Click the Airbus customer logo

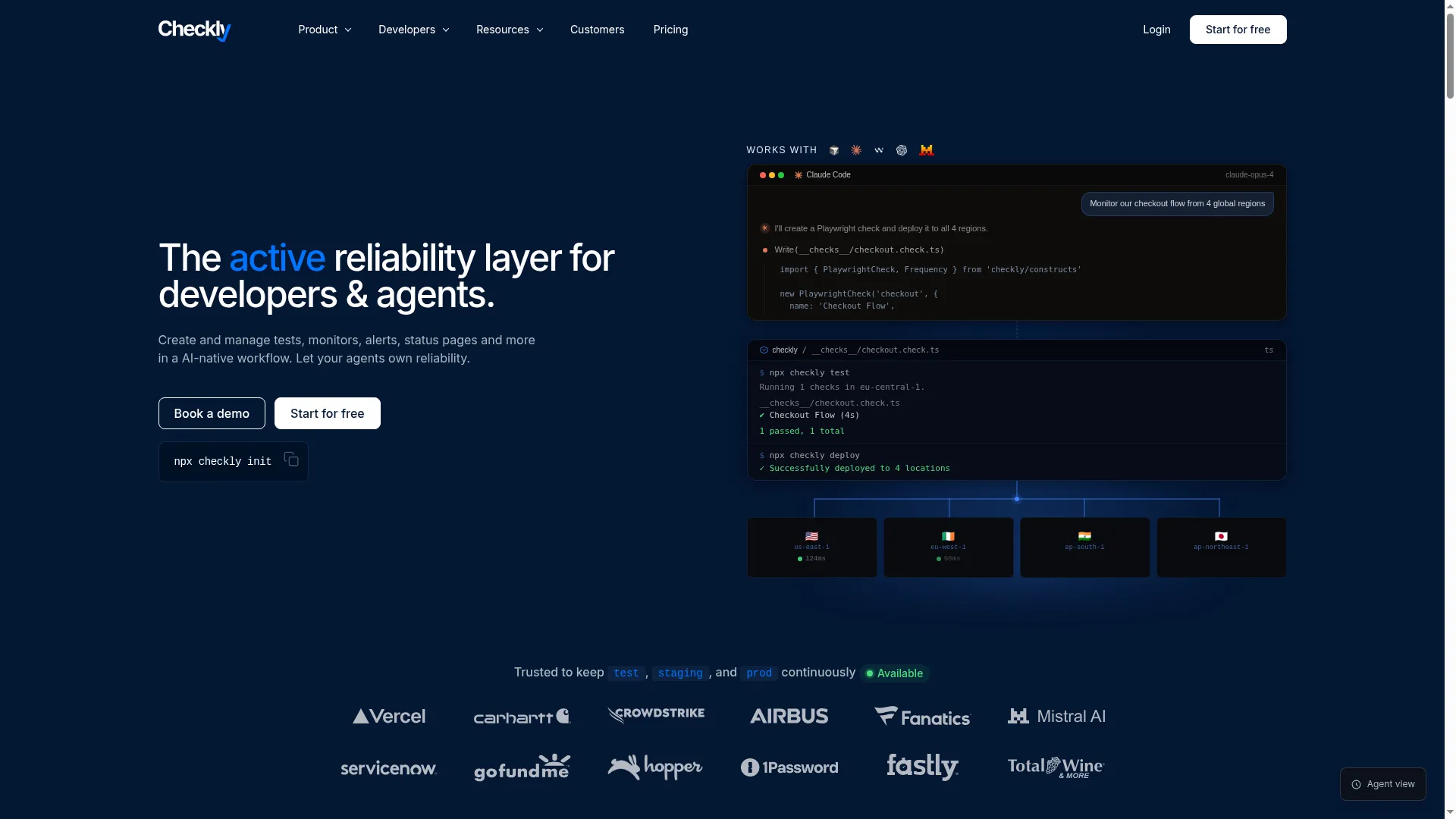click(x=789, y=717)
